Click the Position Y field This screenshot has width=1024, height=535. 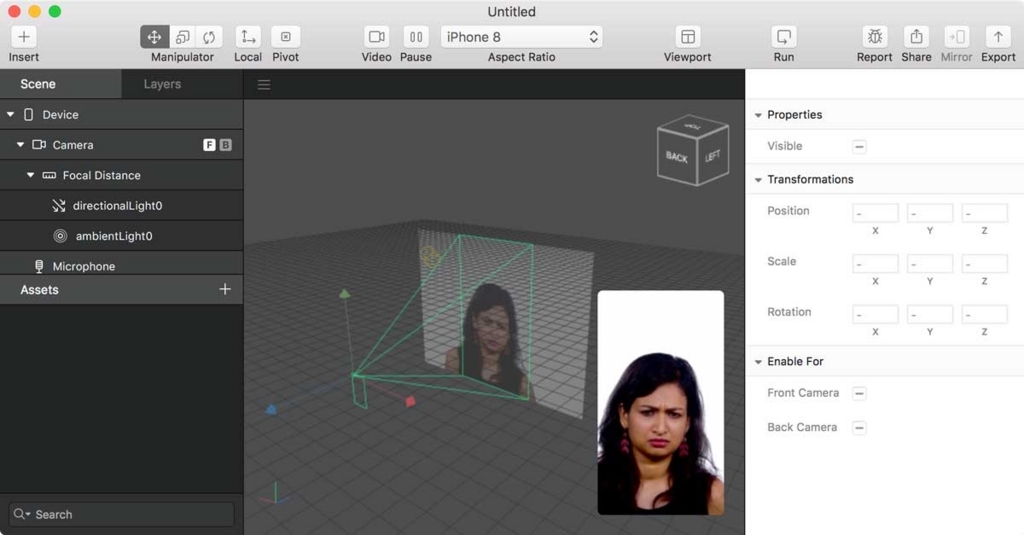929,213
